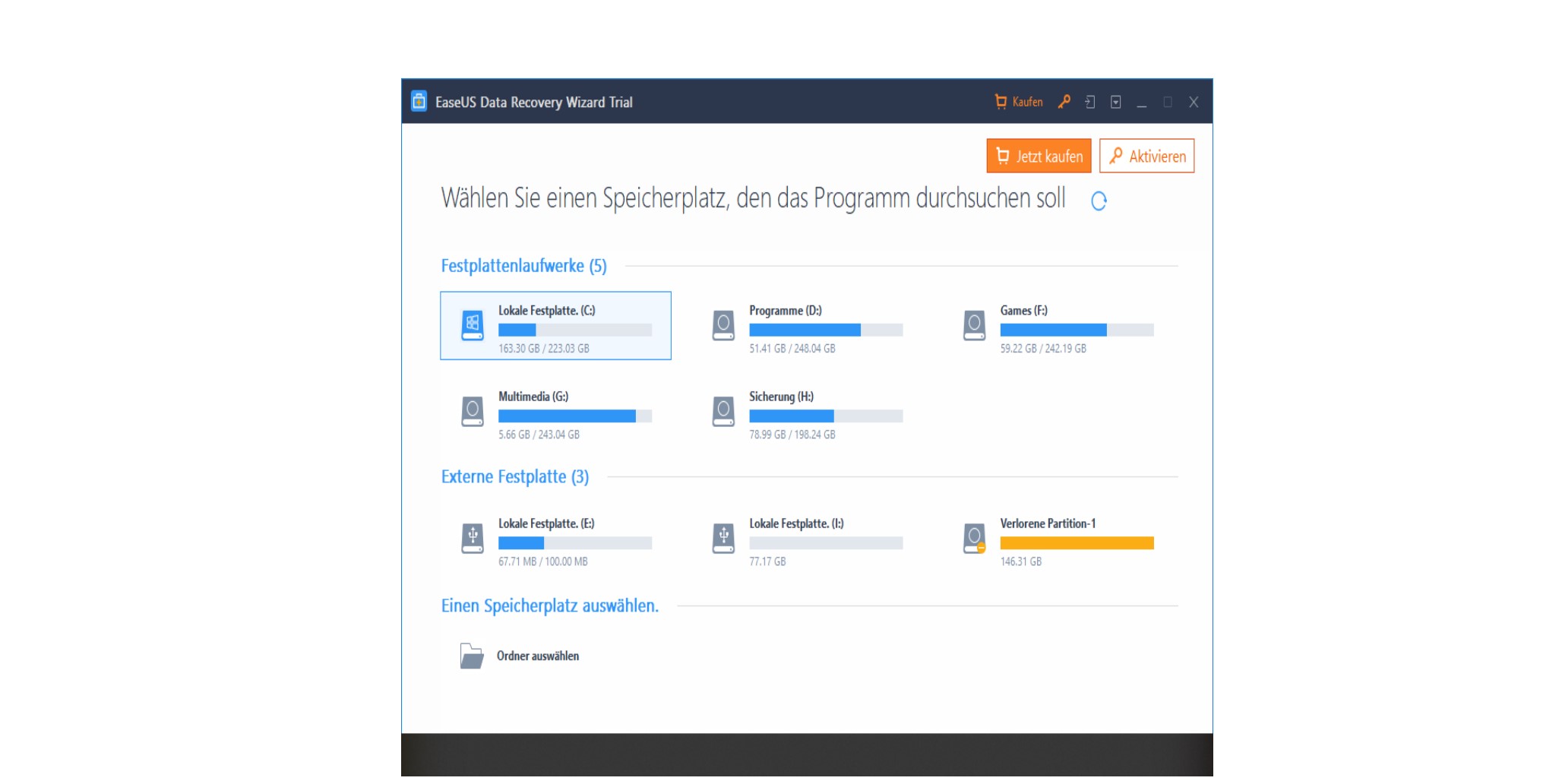Image resolution: width=1562 pixels, height=784 pixels.
Task: Click the refresh drives icon beside the heading
Action: point(1099,201)
